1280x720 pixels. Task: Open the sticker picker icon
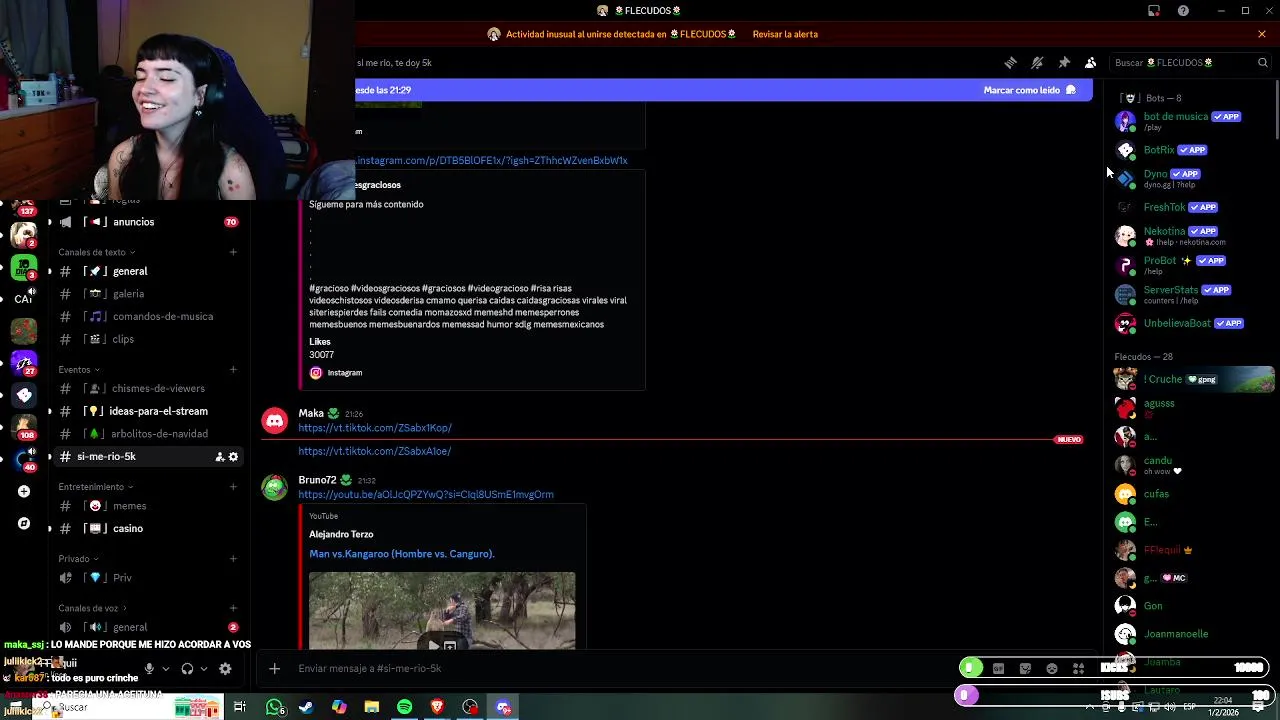(x=1025, y=668)
